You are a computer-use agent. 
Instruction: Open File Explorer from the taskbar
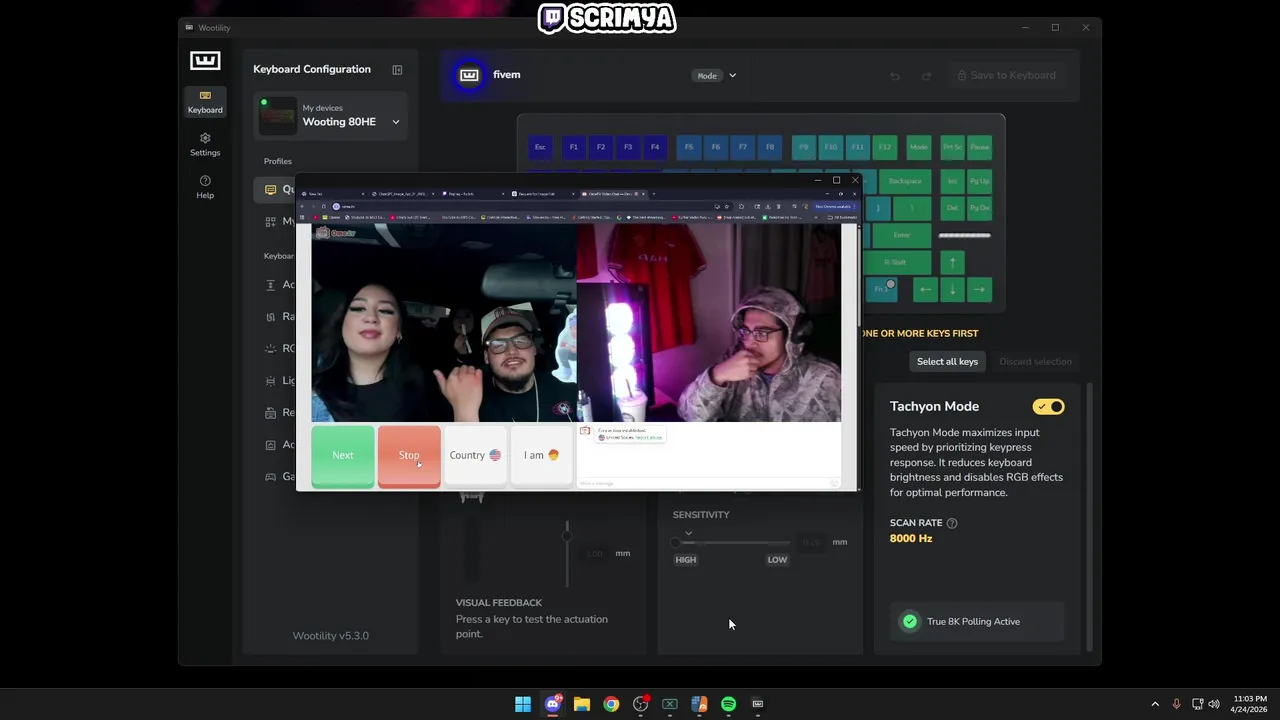582,704
